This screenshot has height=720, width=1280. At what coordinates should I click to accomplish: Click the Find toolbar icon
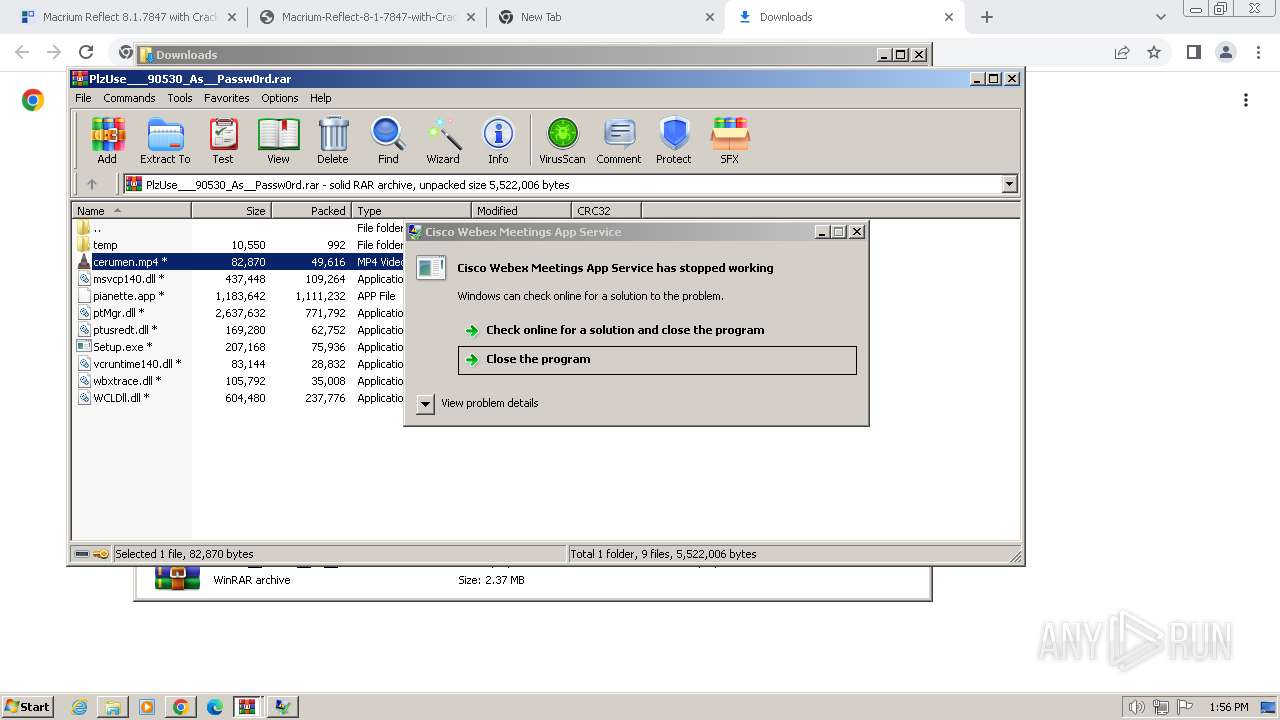(x=388, y=140)
